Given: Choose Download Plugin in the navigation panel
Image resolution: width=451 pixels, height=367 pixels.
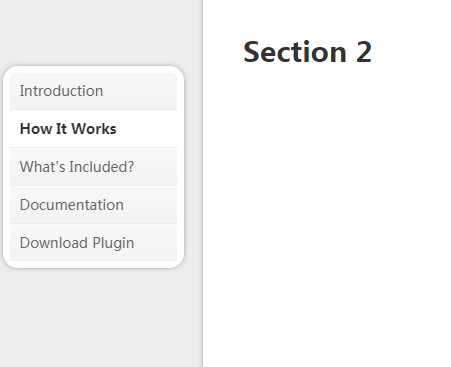Looking at the screenshot, I should 93,243.
